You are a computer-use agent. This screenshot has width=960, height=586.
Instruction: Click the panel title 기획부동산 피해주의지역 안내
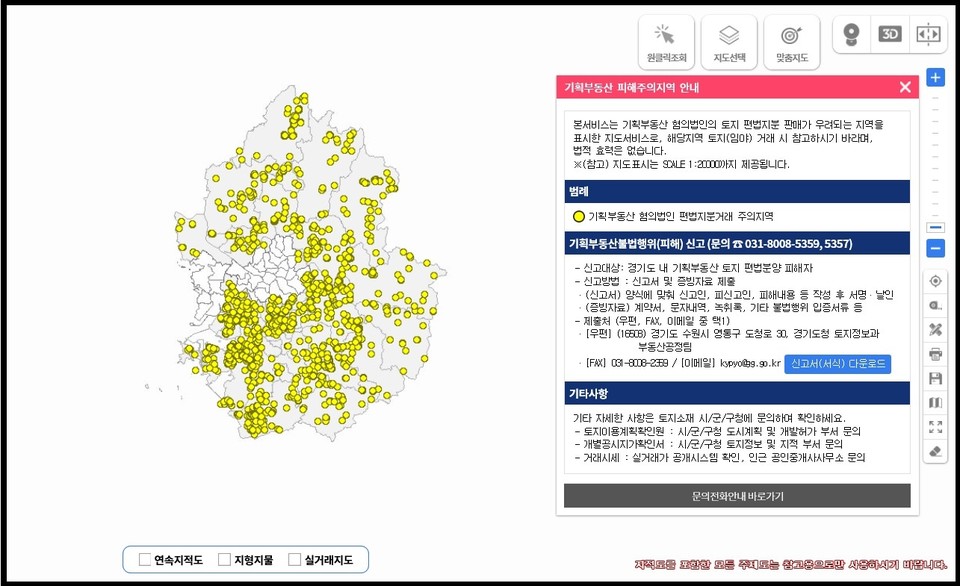coord(631,88)
